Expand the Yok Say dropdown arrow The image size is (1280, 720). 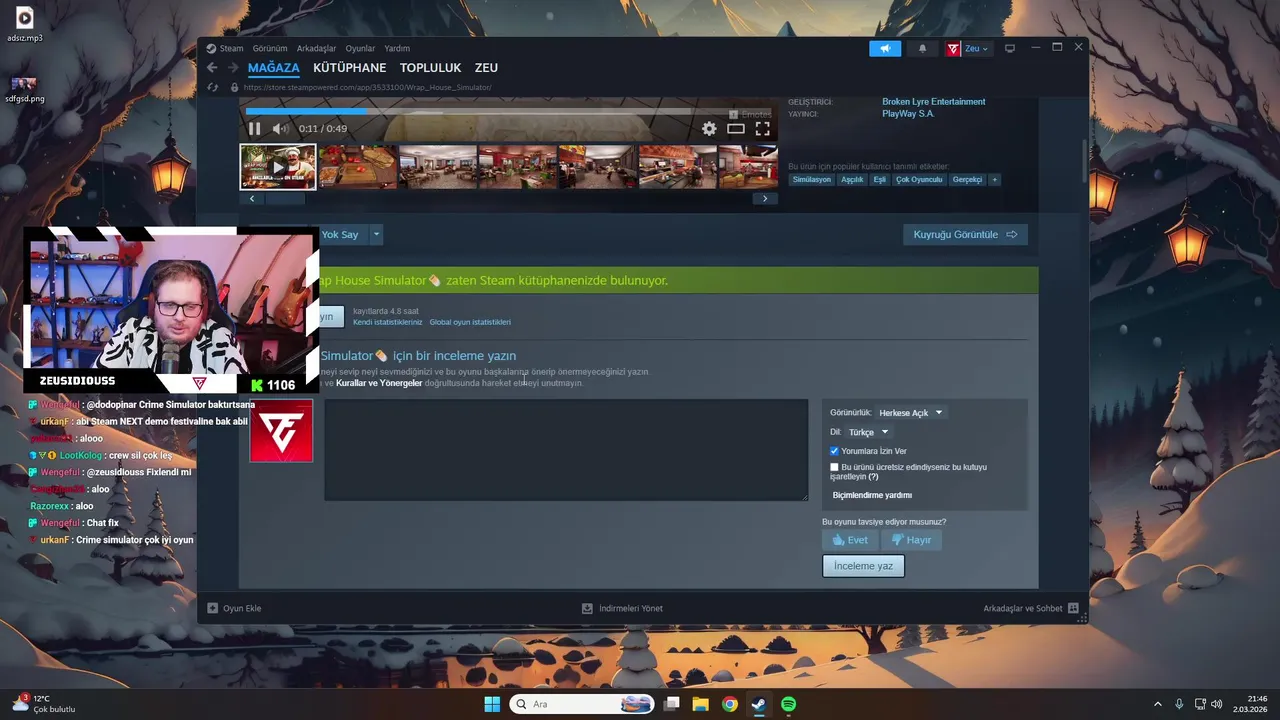tap(376, 235)
